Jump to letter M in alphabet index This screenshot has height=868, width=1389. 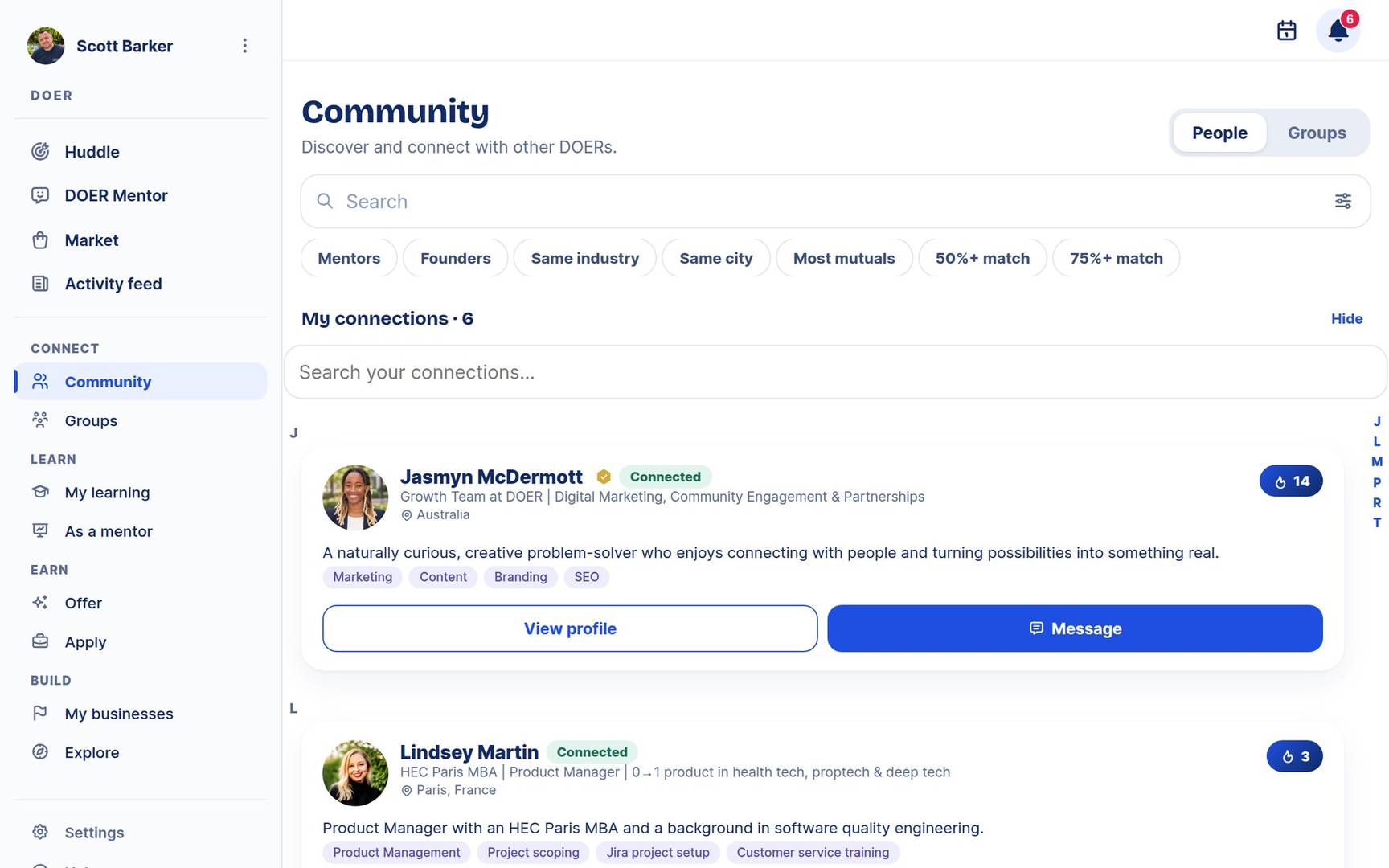tap(1377, 461)
